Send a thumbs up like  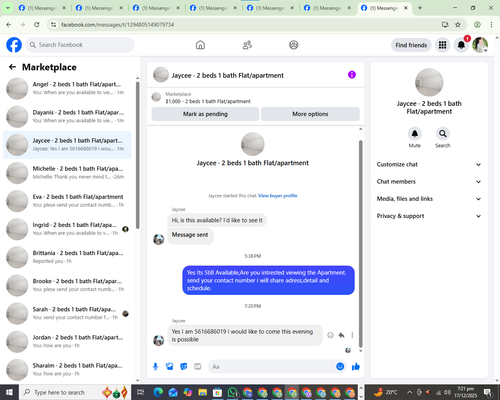[356, 367]
